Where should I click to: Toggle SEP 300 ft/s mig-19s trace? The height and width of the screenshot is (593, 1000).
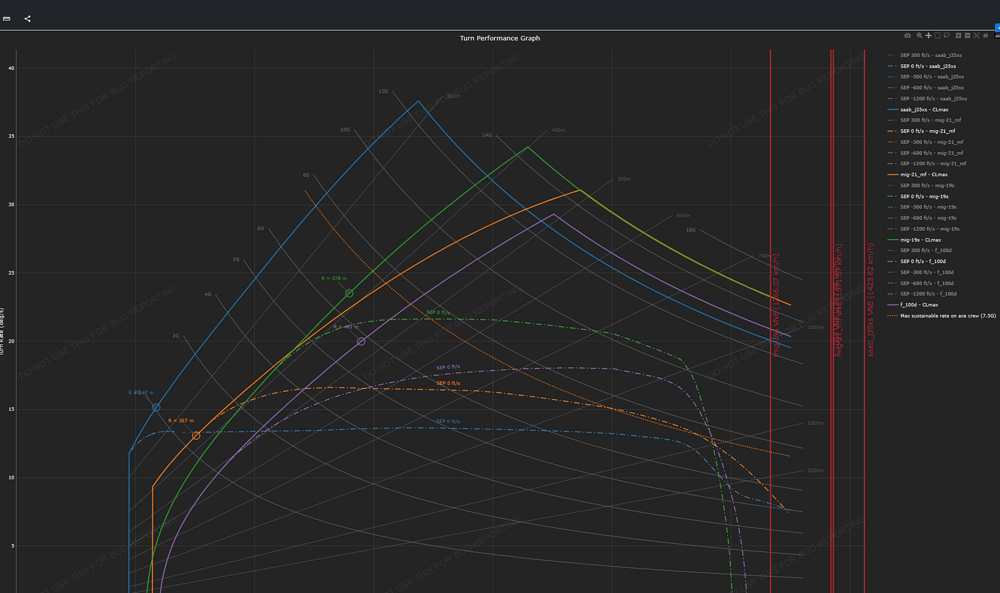(x=922, y=185)
